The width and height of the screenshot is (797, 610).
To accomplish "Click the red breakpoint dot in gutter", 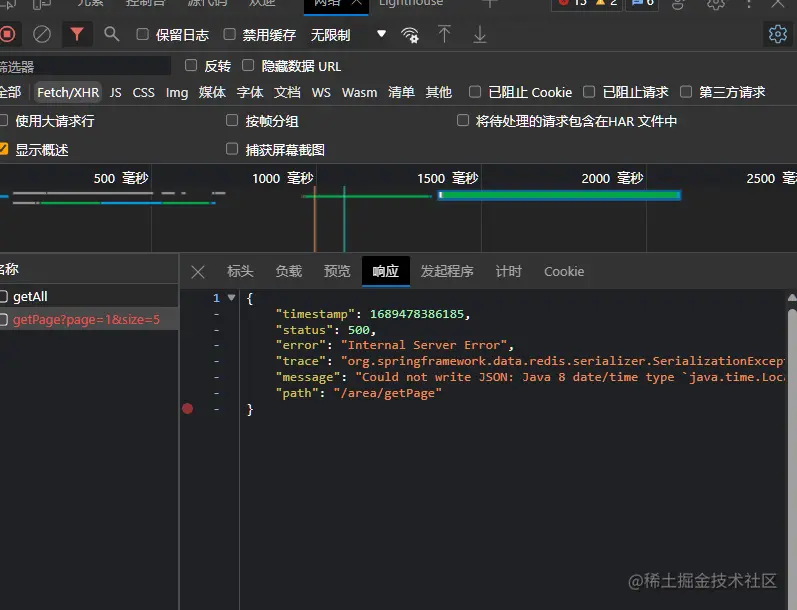I will click(188, 409).
